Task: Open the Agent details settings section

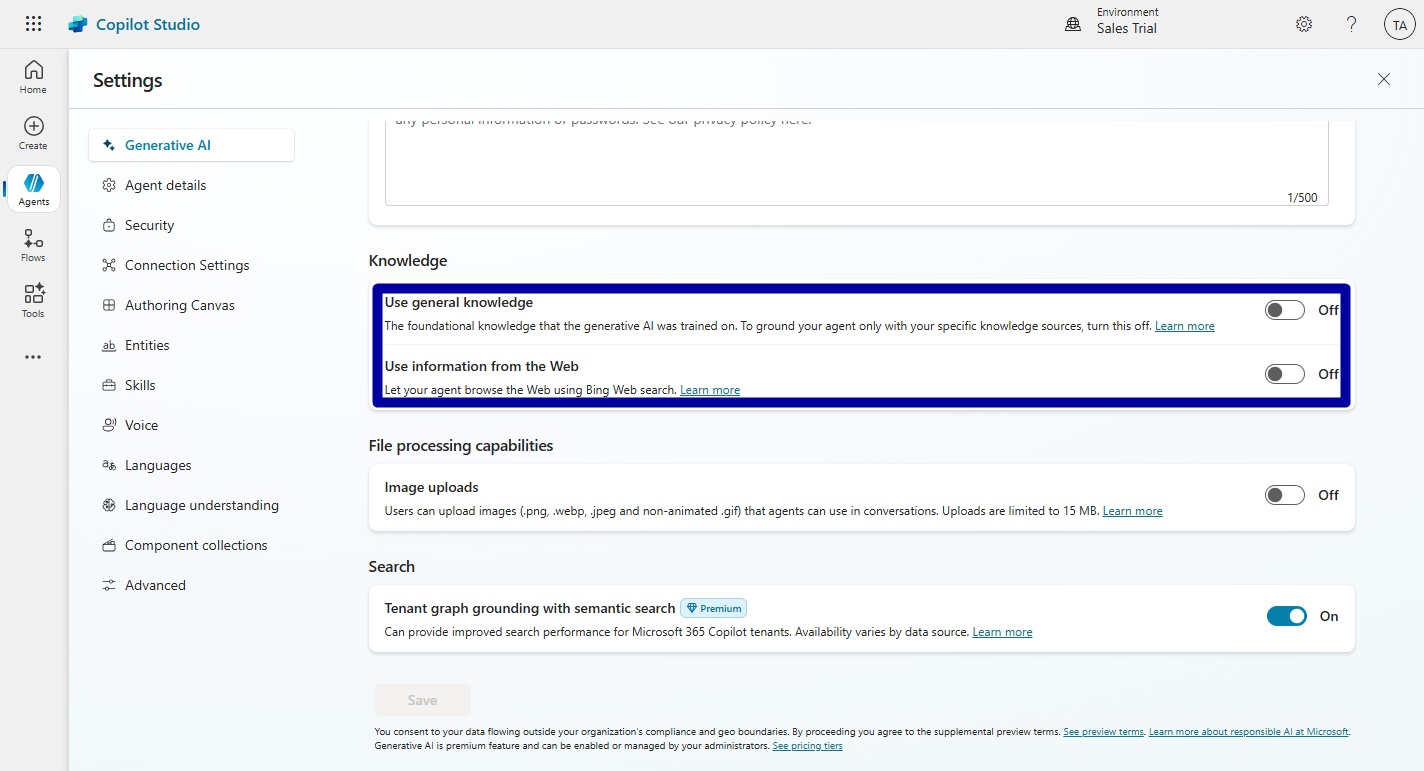Action: click(x=164, y=185)
